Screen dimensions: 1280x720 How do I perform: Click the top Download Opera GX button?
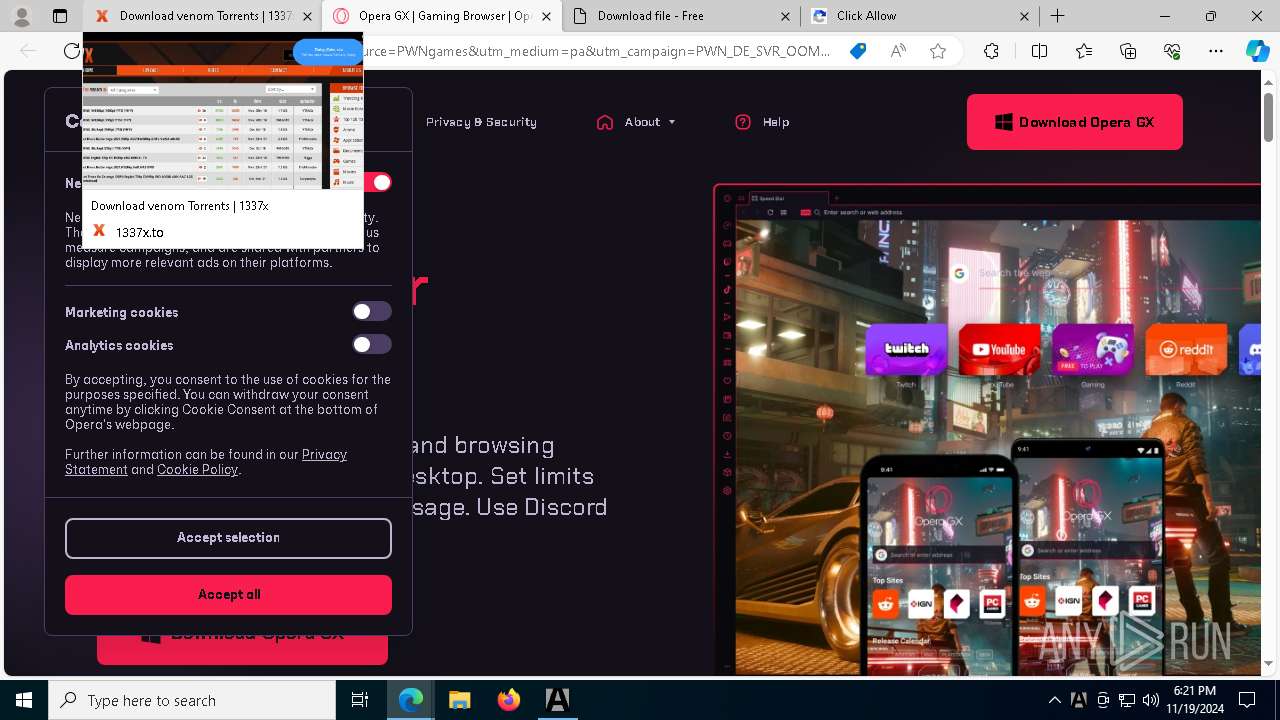click(1075, 122)
